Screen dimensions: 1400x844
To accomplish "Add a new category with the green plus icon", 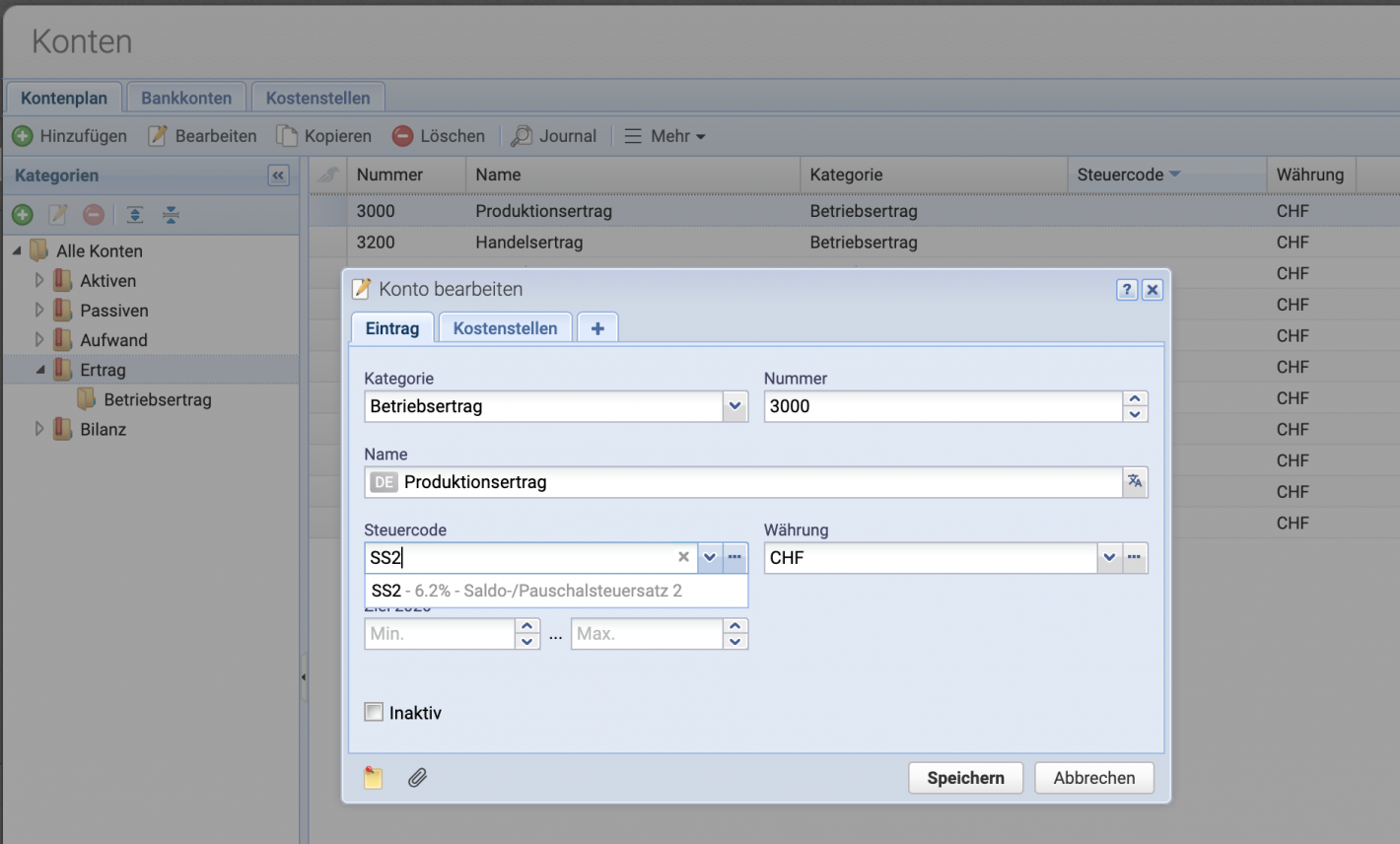I will coord(22,215).
